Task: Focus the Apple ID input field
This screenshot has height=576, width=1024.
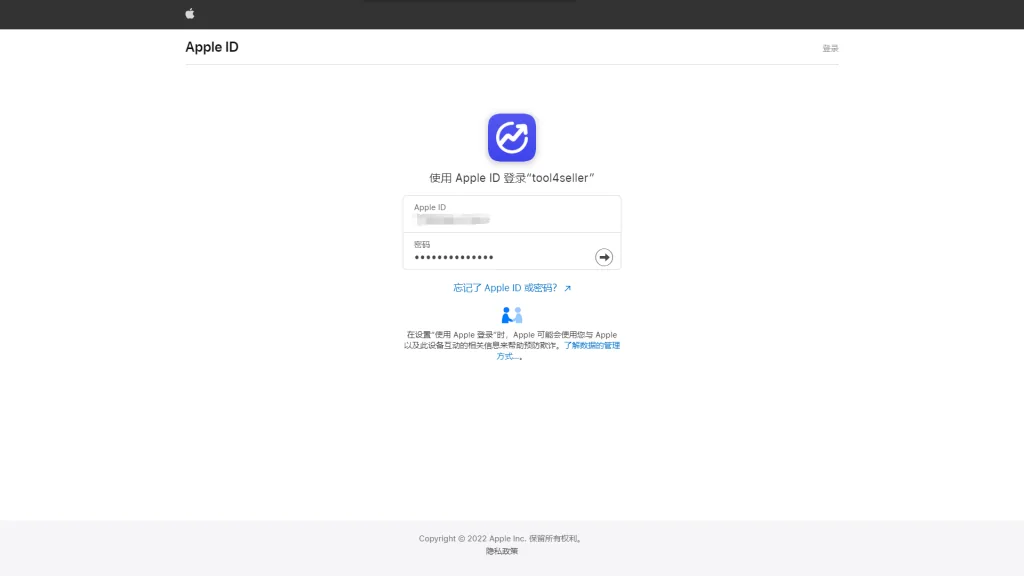Action: click(511, 214)
